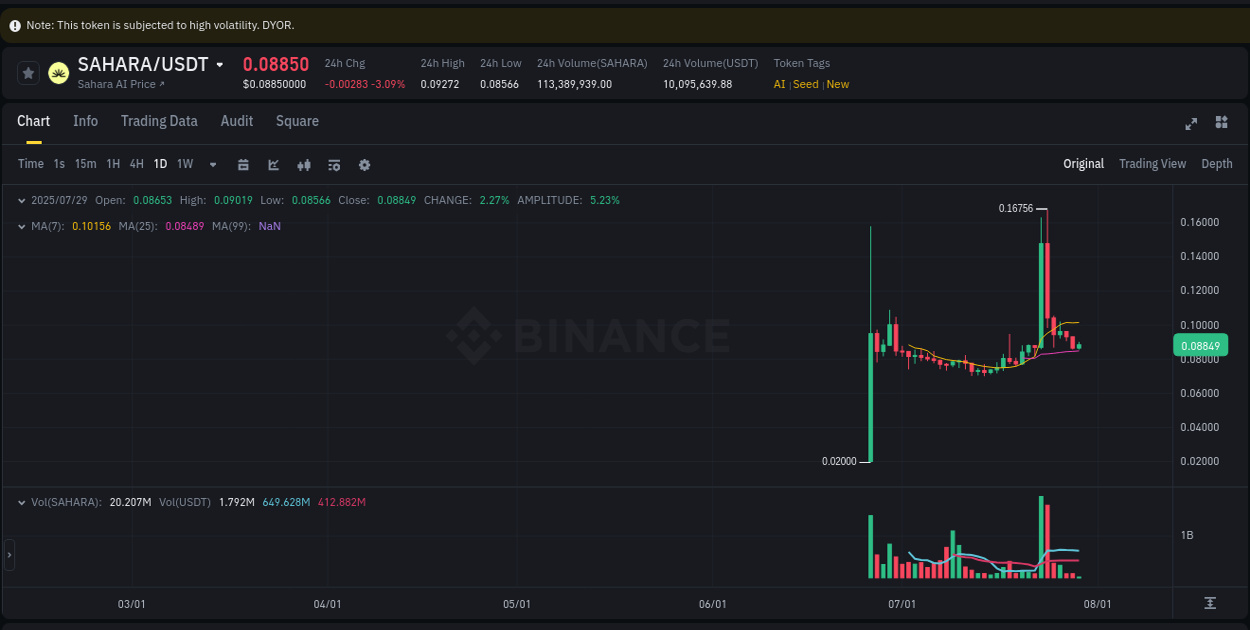Toggle the favorite star for SAHARA/USDT
1250x630 pixels.
tap(28, 72)
